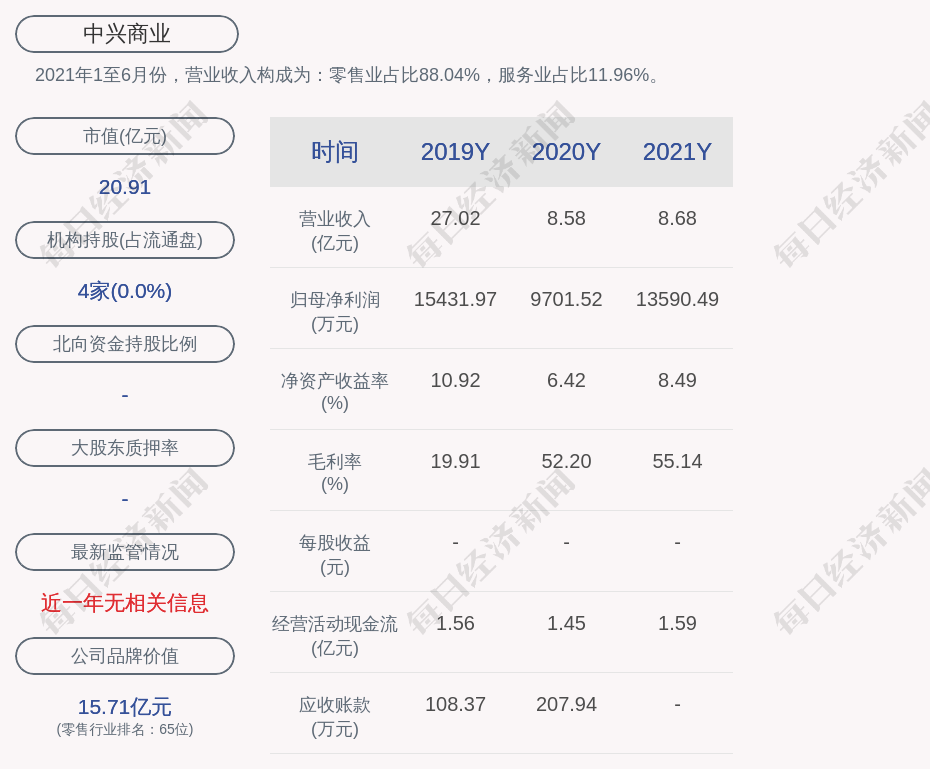The height and width of the screenshot is (769, 930).
Task: Click the 时间 column header
Action: click(335, 152)
